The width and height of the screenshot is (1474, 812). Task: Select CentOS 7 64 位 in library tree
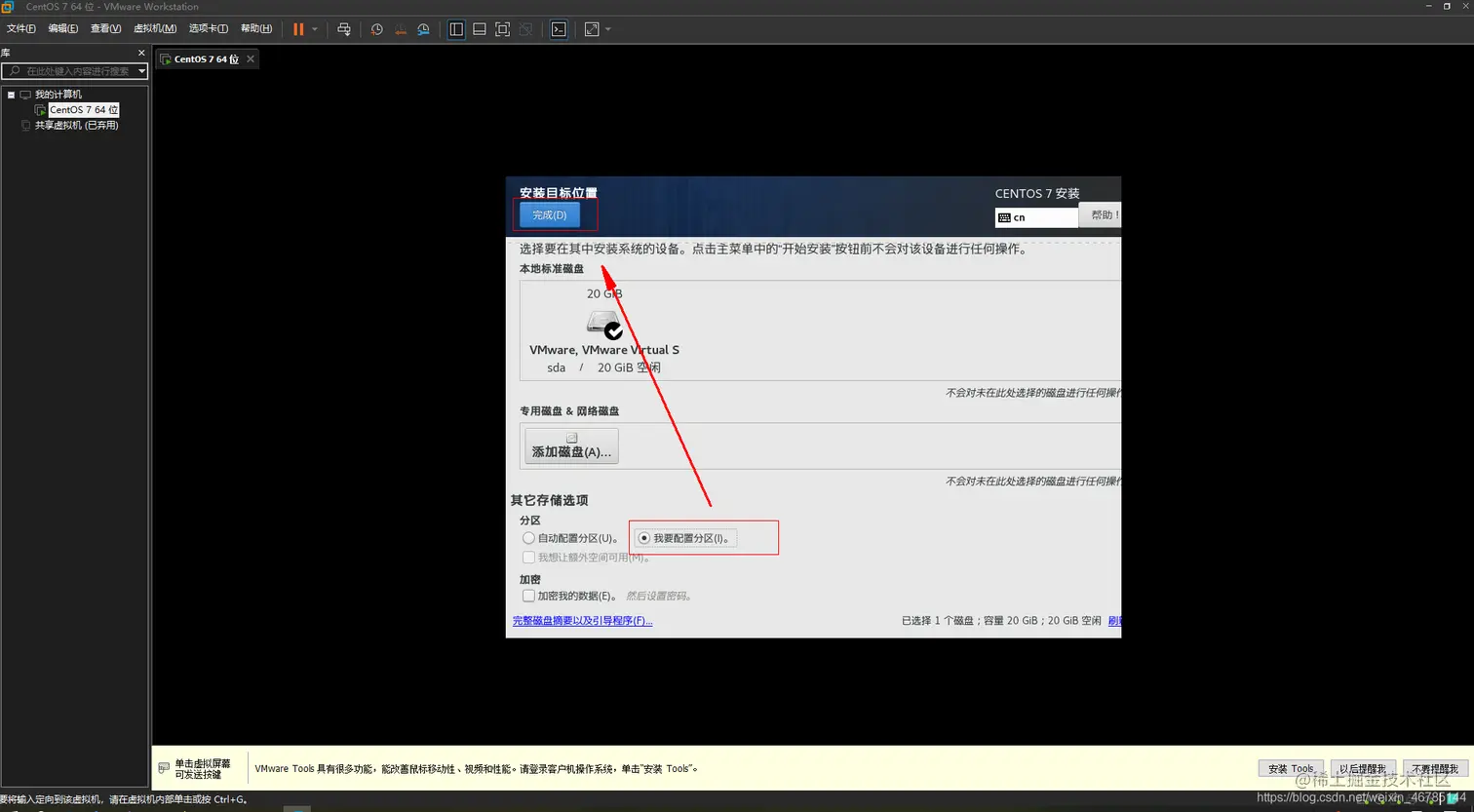[84, 110]
